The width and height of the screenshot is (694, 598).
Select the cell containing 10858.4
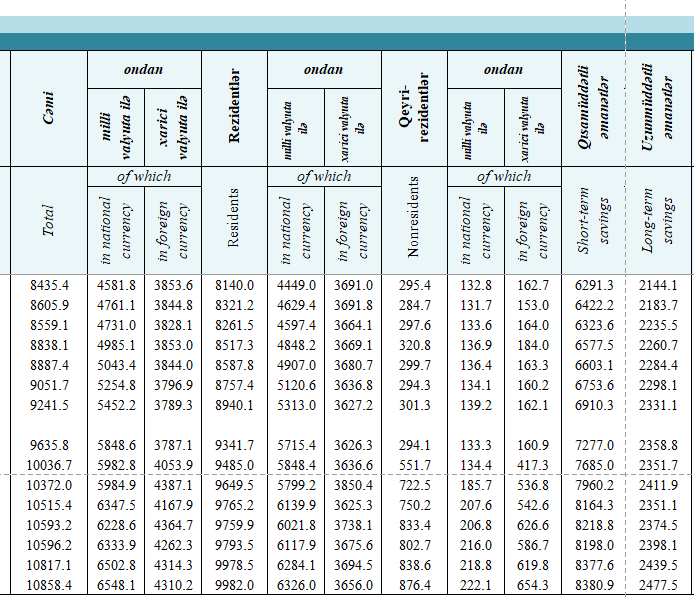point(50,585)
